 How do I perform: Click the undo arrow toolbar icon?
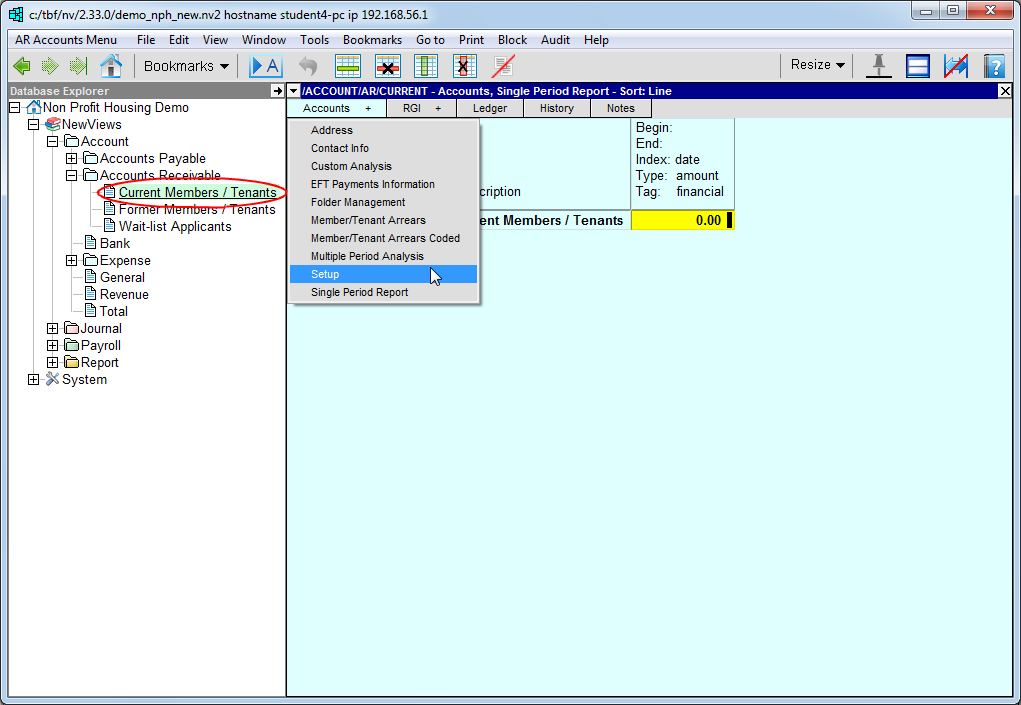click(x=308, y=66)
